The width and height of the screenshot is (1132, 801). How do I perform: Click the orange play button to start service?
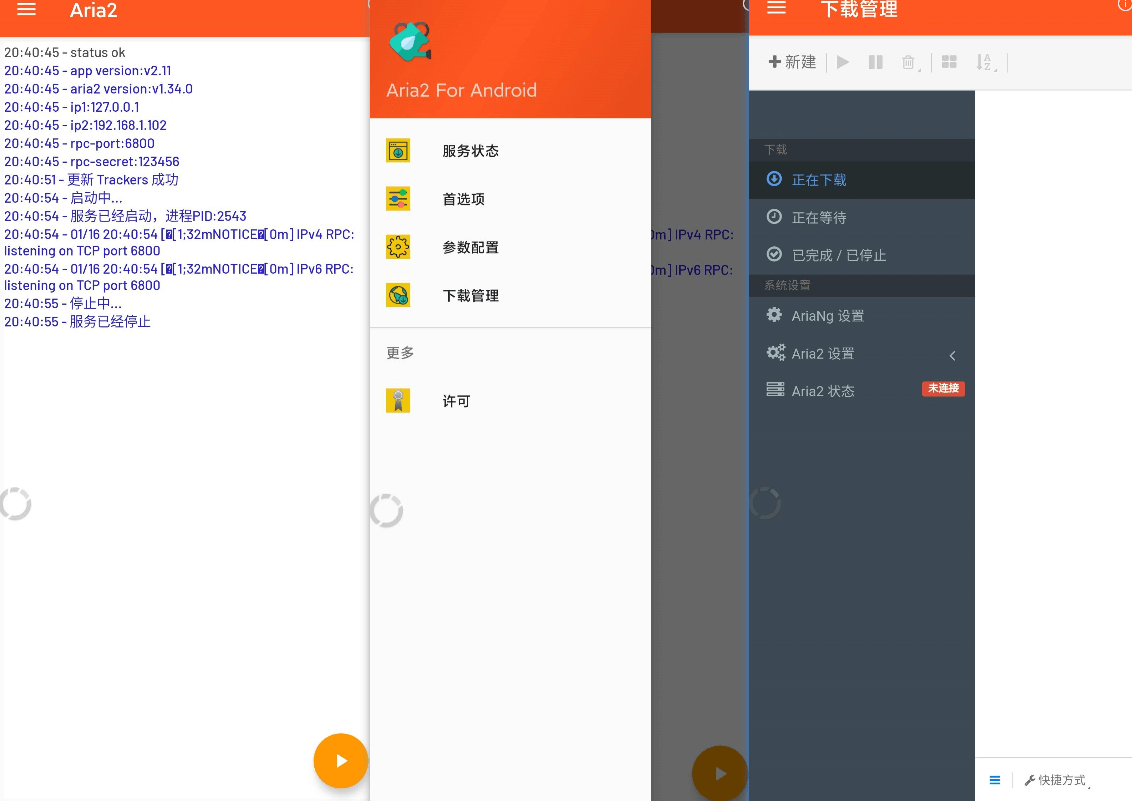click(341, 761)
